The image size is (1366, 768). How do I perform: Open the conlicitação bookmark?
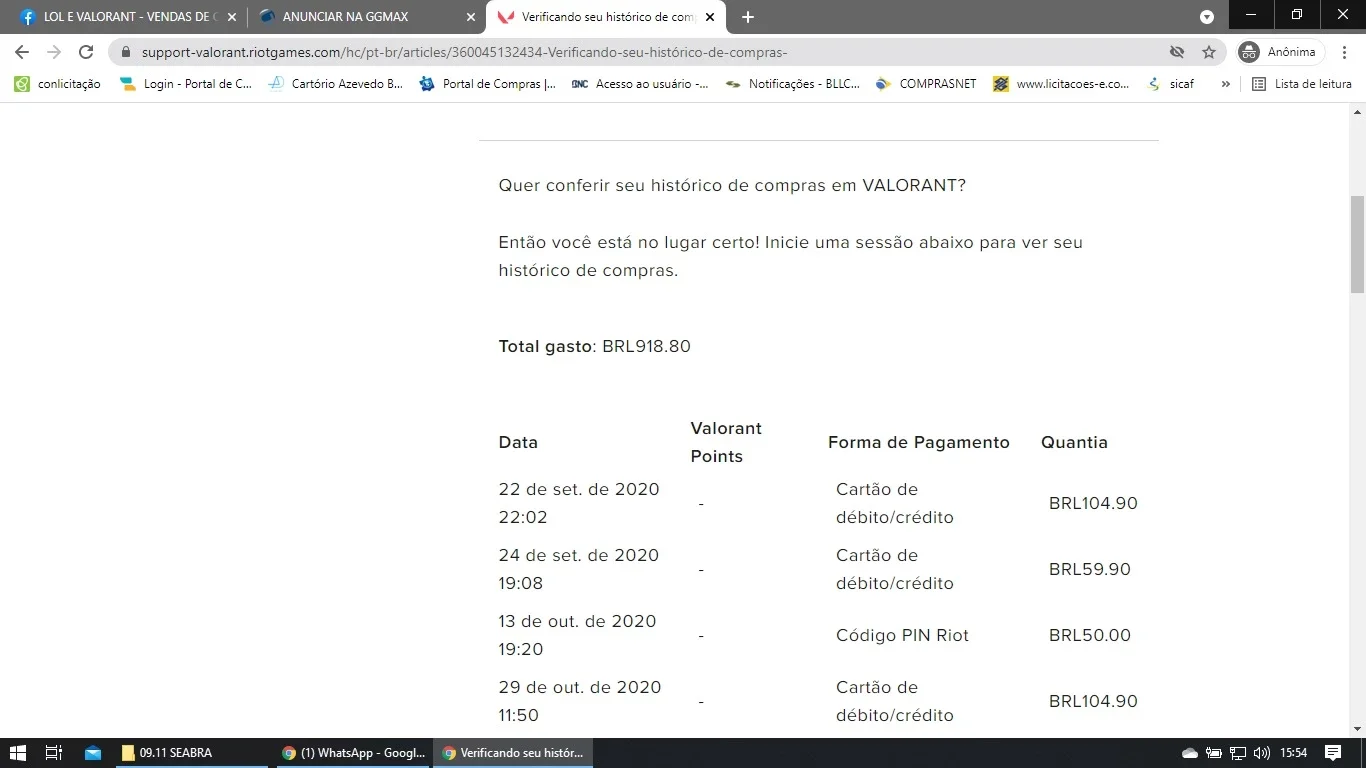[x=58, y=84]
